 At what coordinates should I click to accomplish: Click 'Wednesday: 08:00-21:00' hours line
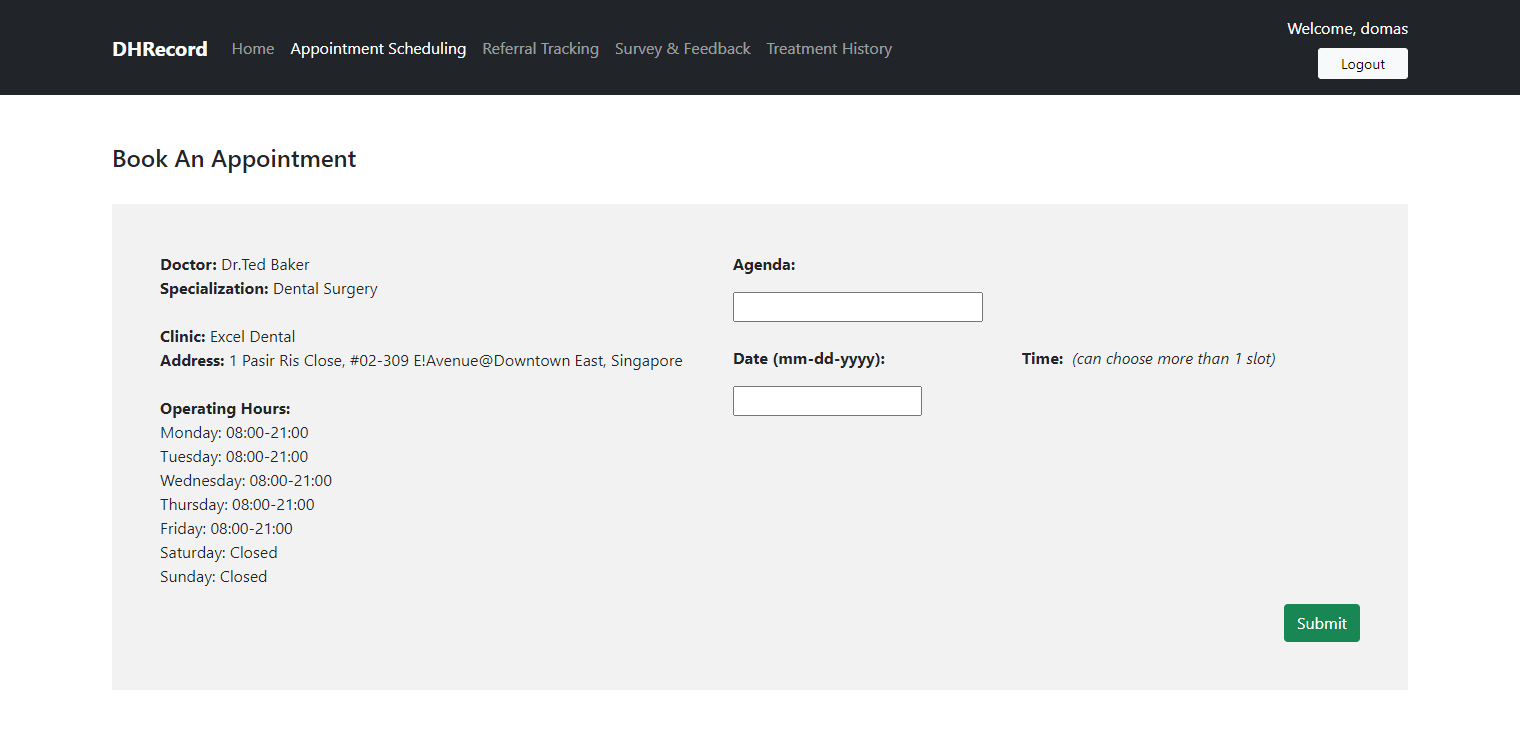click(x=246, y=481)
